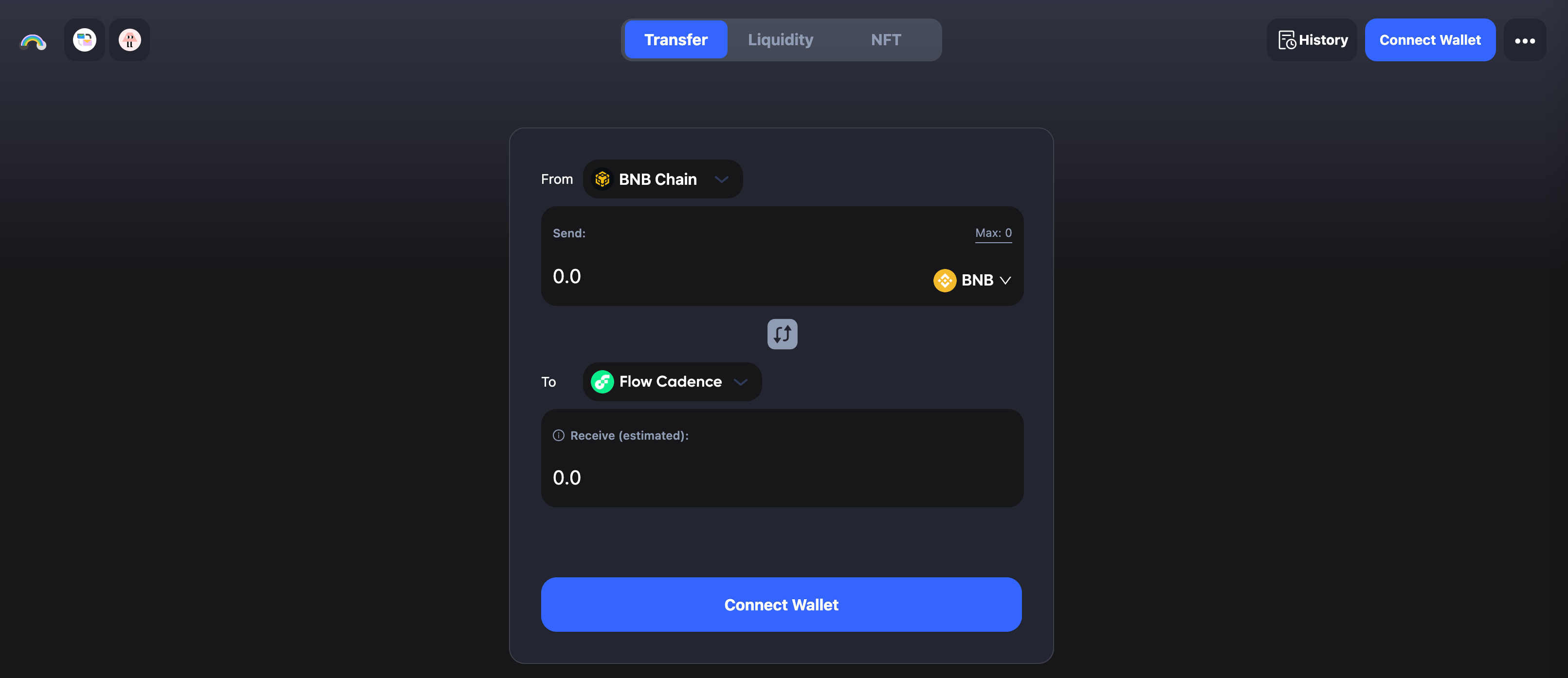The height and width of the screenshot is (678, 1568).
Task: Focus the Send amount input field
Action: (730, 277)
